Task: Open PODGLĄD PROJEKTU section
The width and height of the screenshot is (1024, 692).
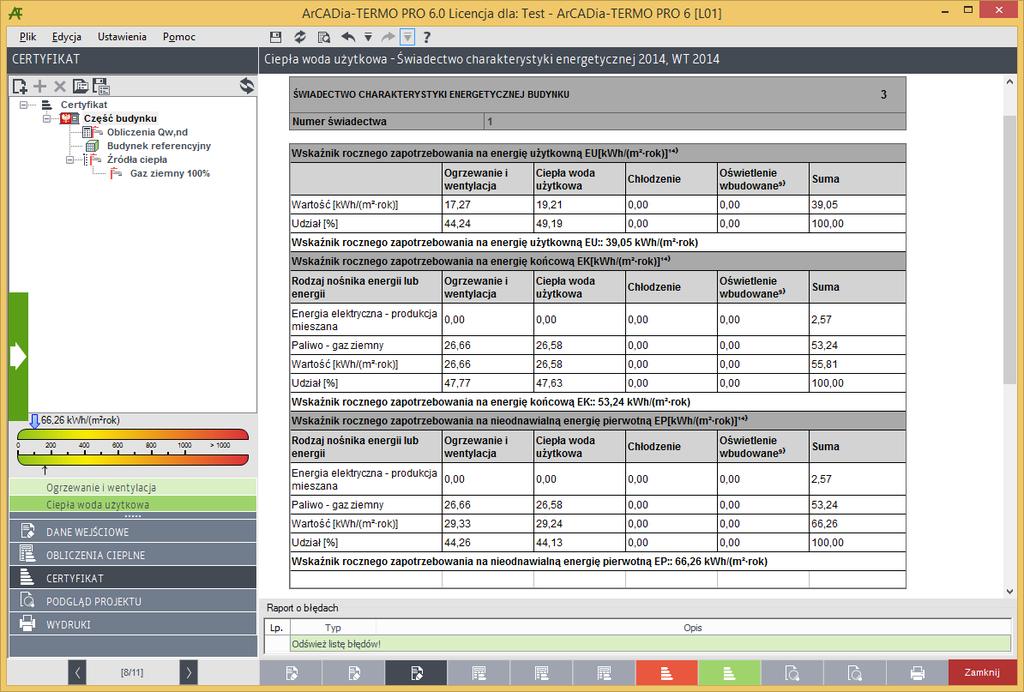Action: tap(133, 601)
